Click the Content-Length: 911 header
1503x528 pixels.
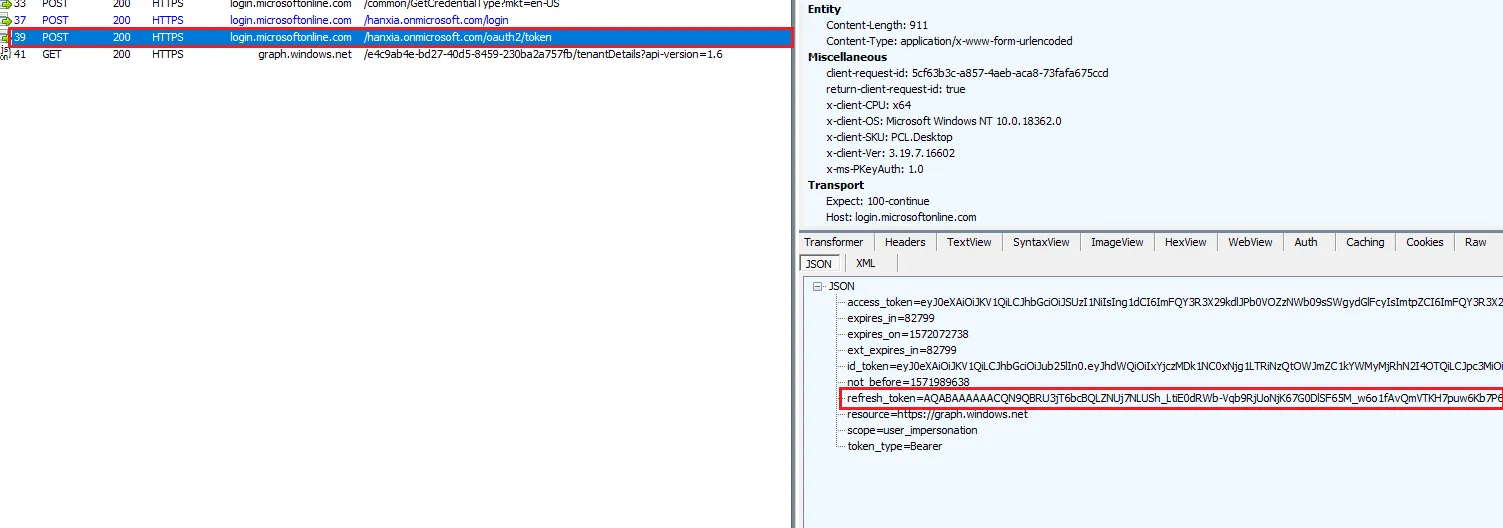[x=875, y=25]
